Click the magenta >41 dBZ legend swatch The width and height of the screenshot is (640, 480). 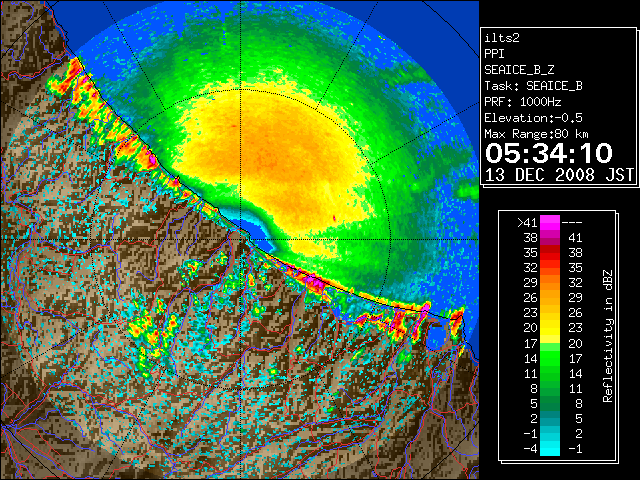point(550,222)
